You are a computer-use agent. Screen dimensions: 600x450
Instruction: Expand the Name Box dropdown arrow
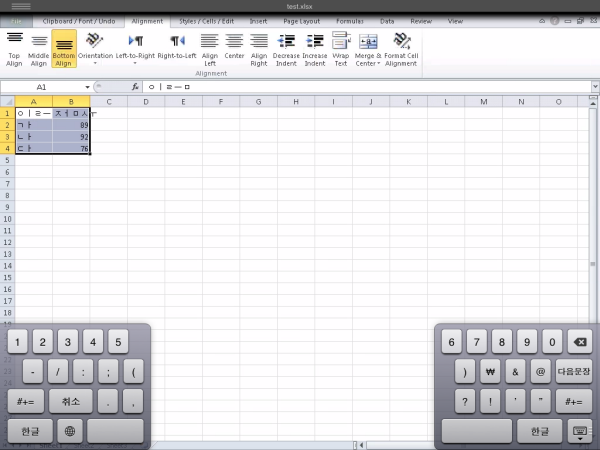[x=87, y=87]
